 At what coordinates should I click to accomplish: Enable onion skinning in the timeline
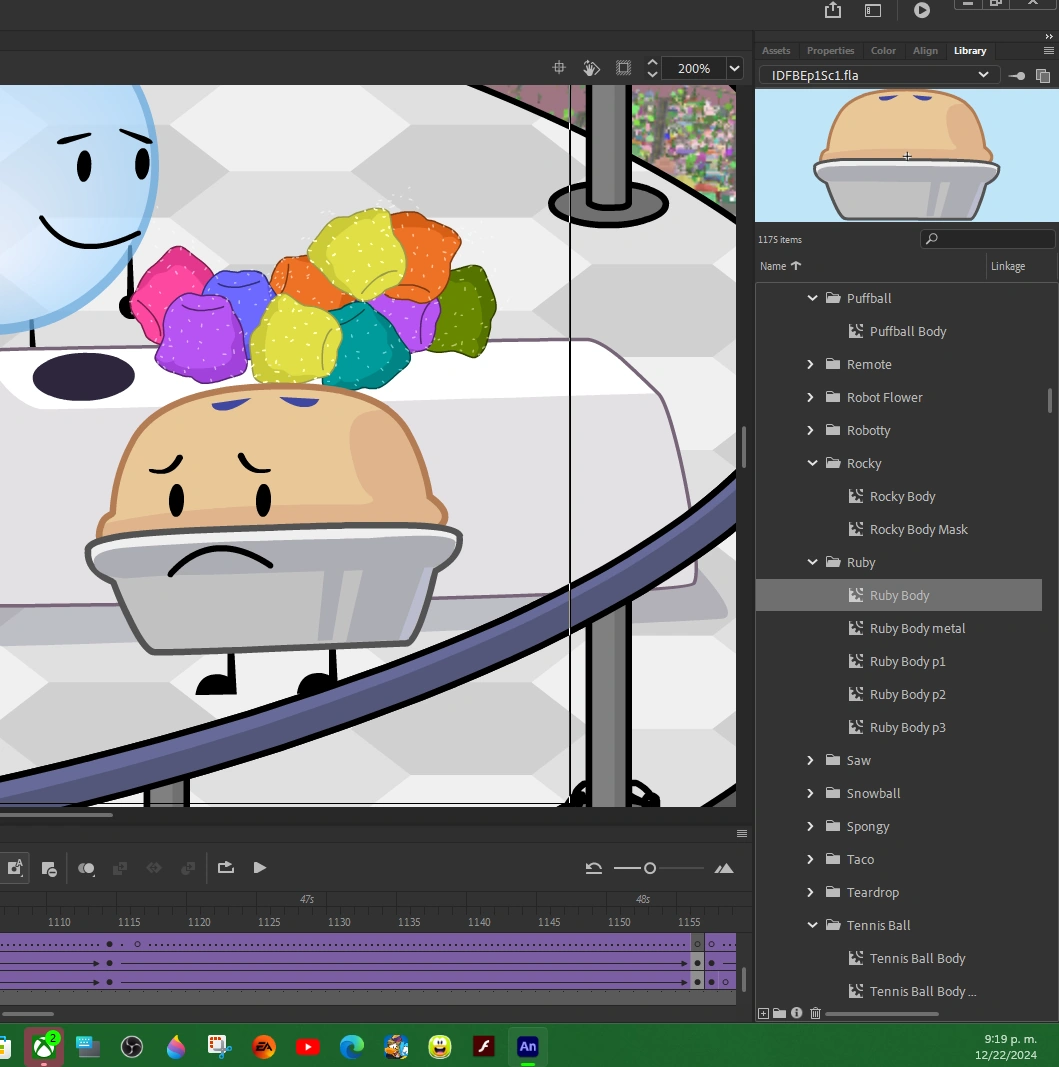tap(85, 868)
